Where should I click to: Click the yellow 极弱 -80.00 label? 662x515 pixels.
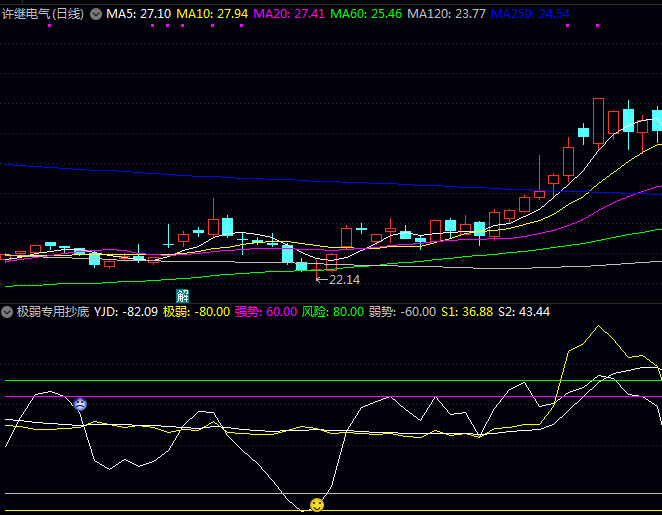196,312
